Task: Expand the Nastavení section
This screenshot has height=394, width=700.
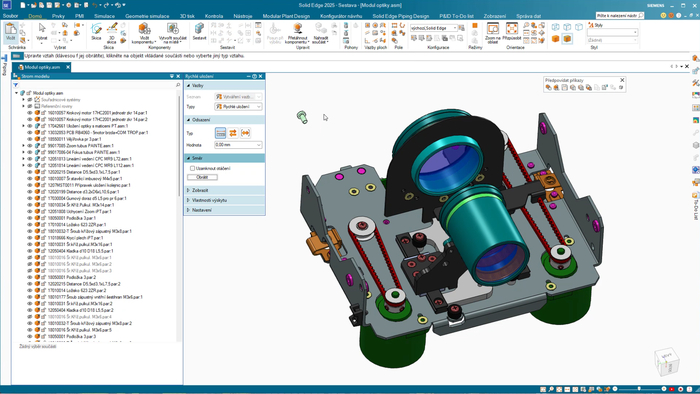Action: [x=225, y=210]
